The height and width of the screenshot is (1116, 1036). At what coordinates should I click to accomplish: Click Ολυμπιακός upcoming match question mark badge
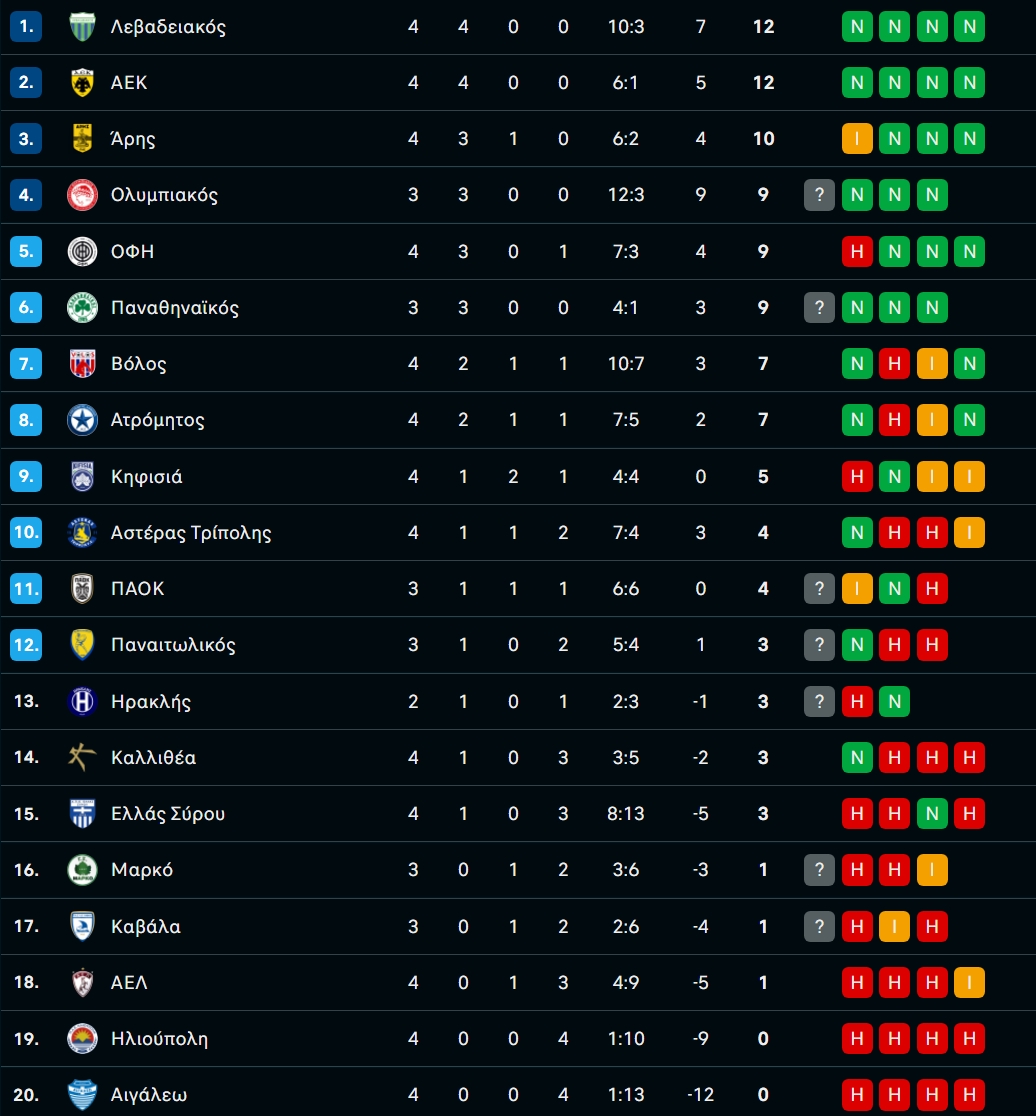819,195
